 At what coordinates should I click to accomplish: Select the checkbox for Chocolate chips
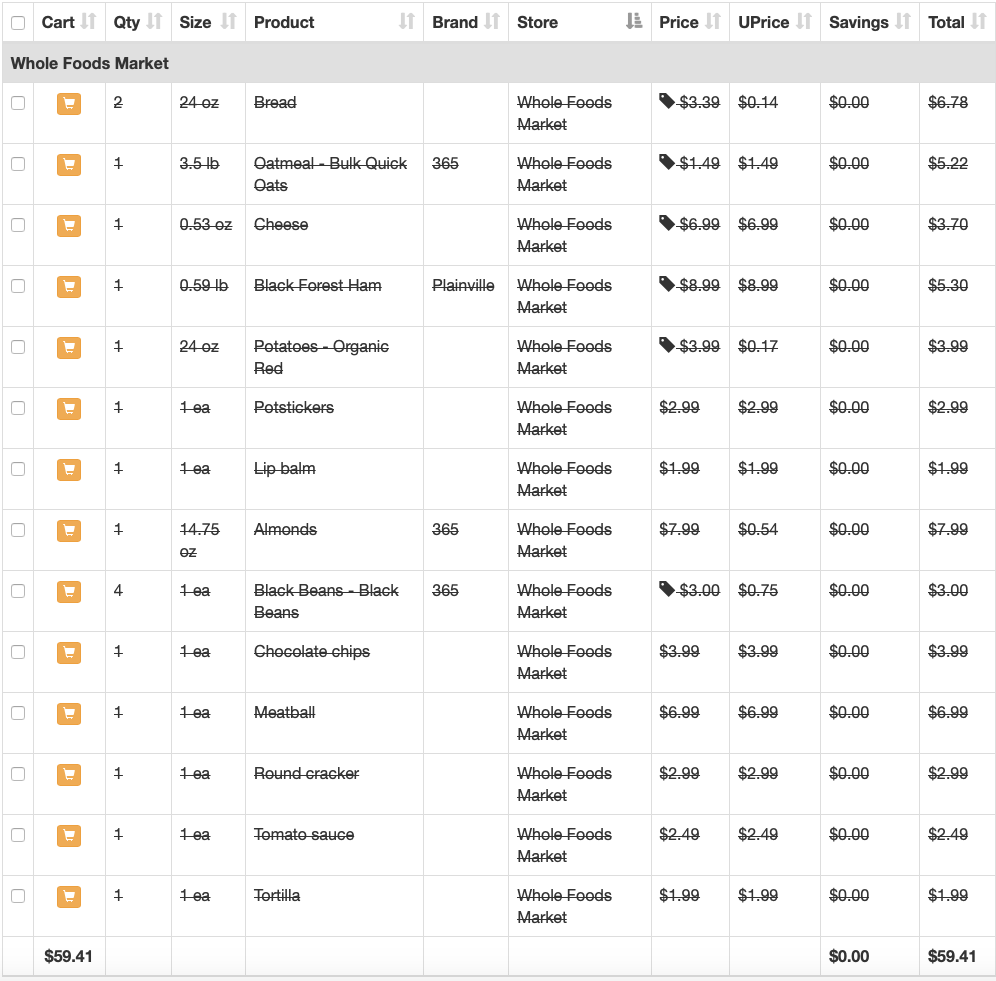(18, 652)
